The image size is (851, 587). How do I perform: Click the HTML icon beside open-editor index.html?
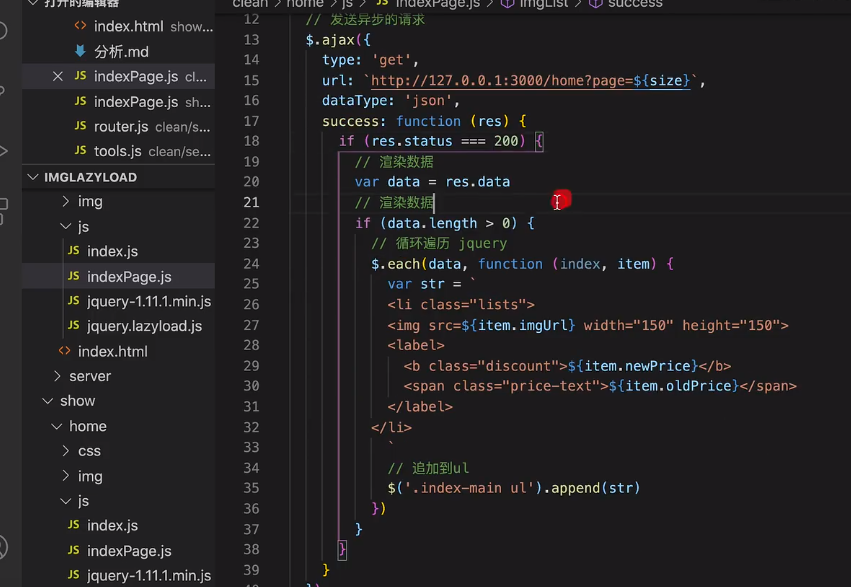pyautogui.click(x=80, y=25)
